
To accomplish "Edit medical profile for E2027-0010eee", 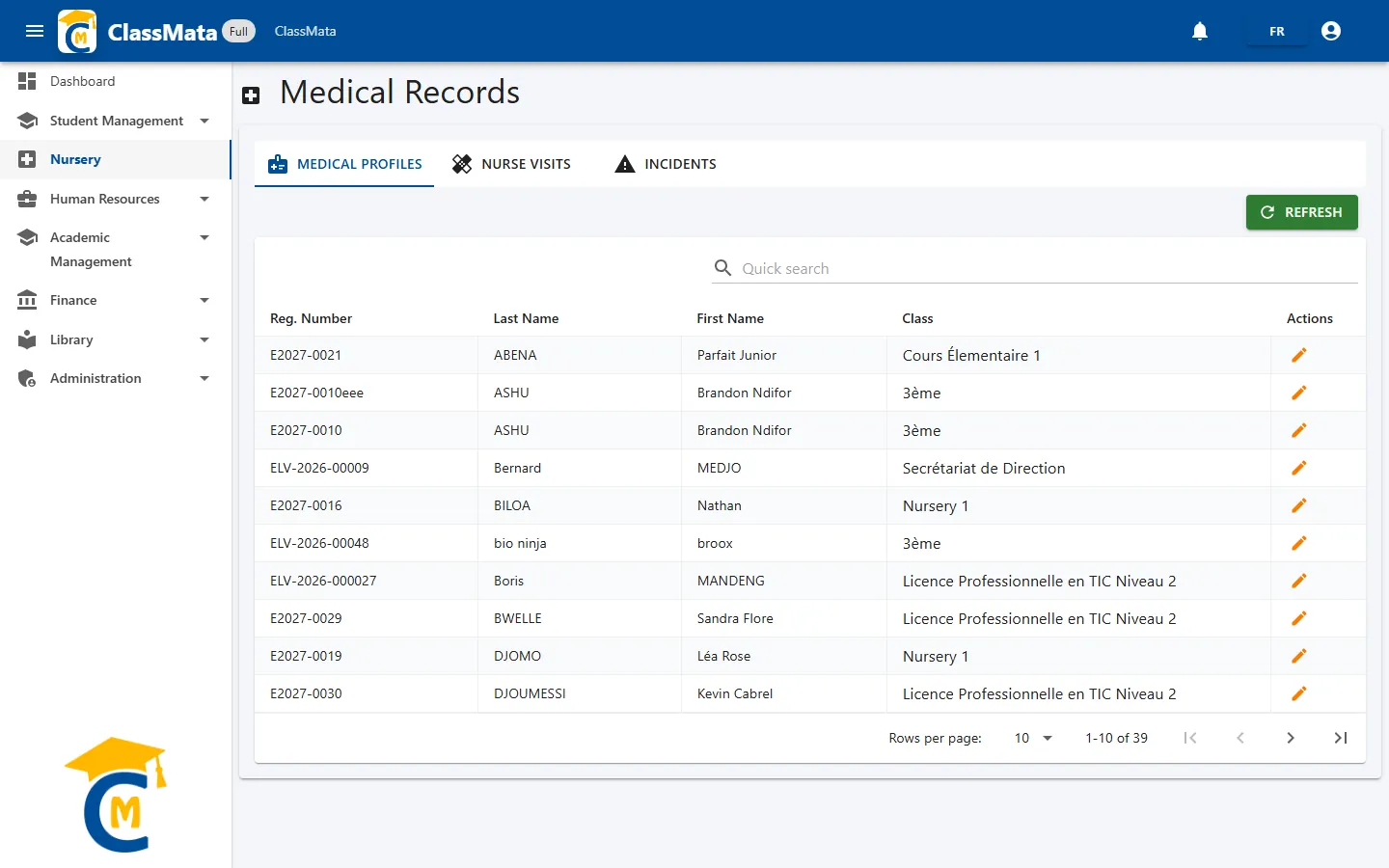I will tap(1299, 393).
